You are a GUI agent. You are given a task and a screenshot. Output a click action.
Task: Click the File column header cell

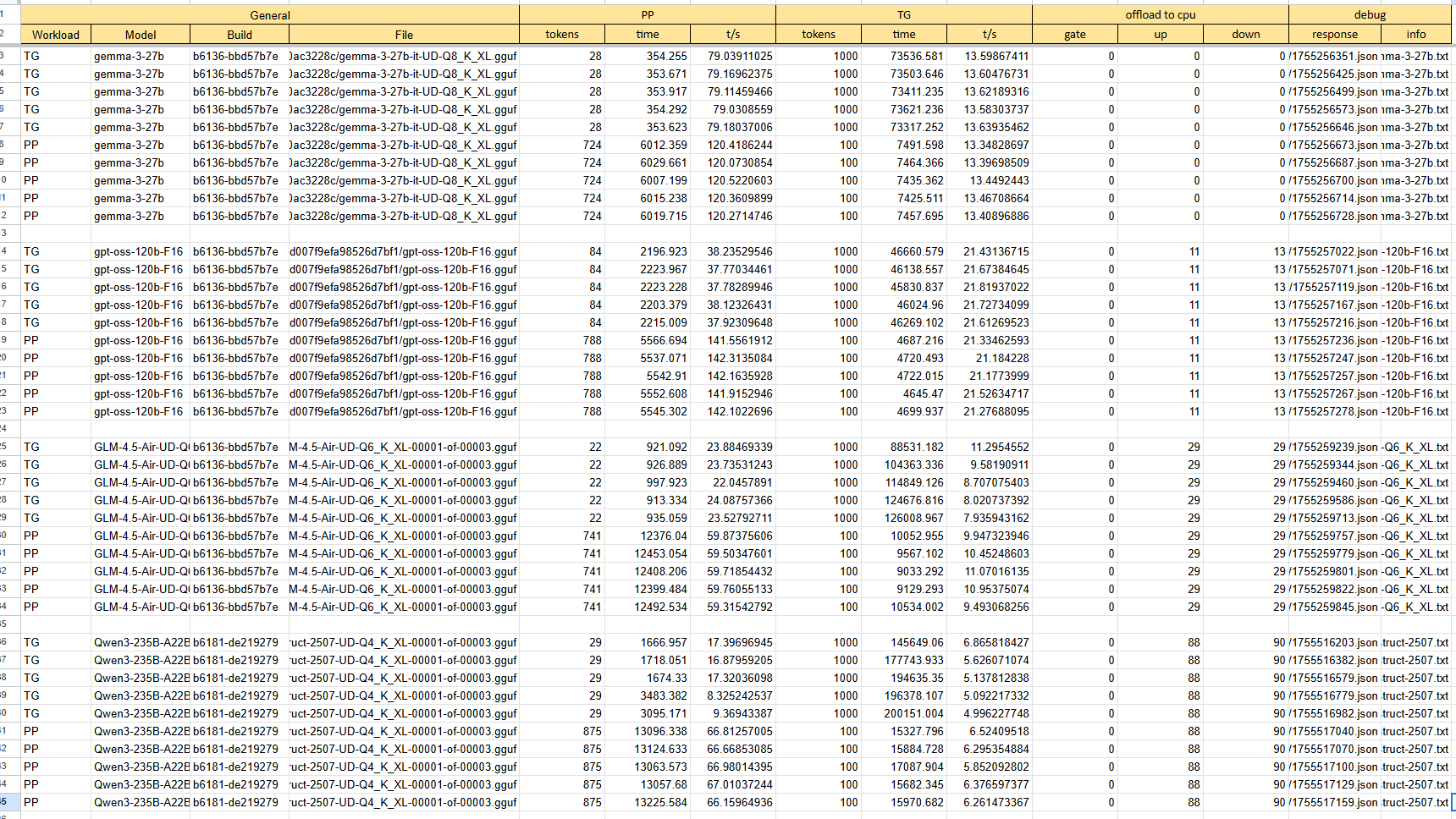tap(404, 35)
